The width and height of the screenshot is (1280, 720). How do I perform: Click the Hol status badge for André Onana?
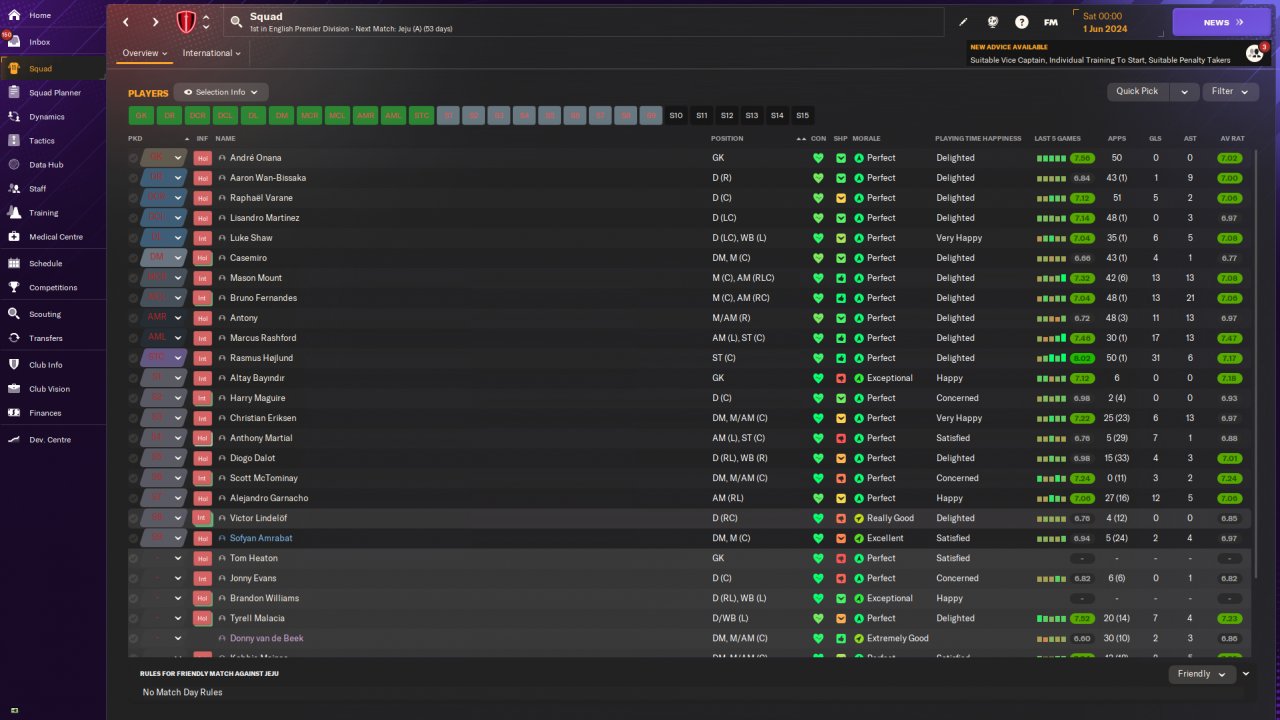(202, 158)
